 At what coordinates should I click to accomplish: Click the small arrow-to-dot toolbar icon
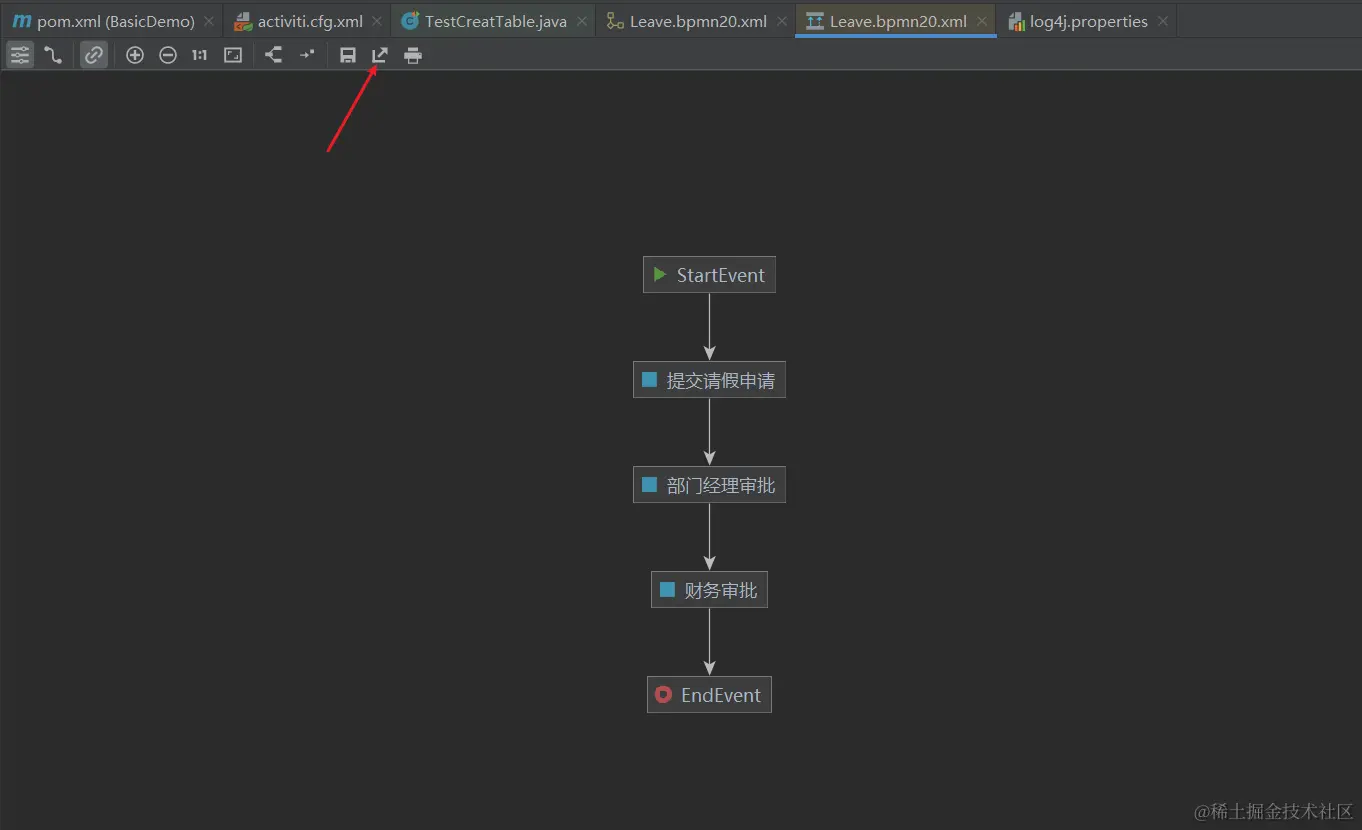307,55
